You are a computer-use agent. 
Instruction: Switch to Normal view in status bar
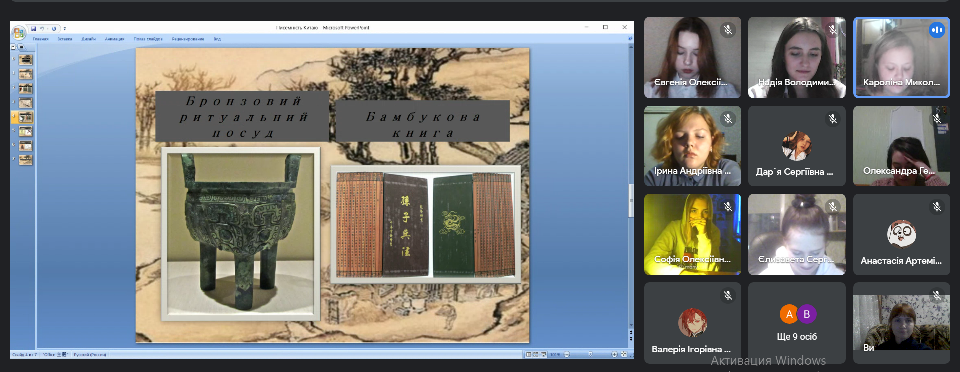(528, 354)
